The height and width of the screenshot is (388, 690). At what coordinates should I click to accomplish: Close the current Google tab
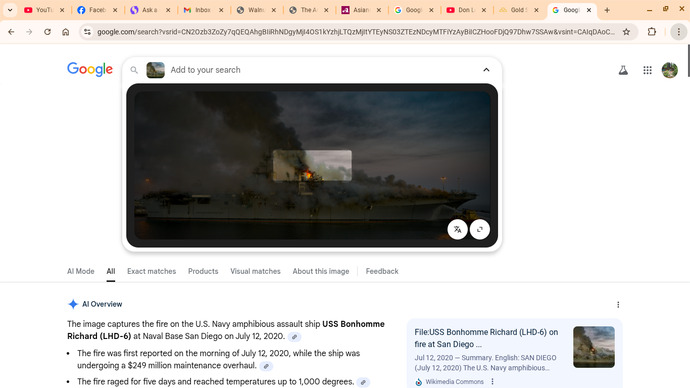589,10
